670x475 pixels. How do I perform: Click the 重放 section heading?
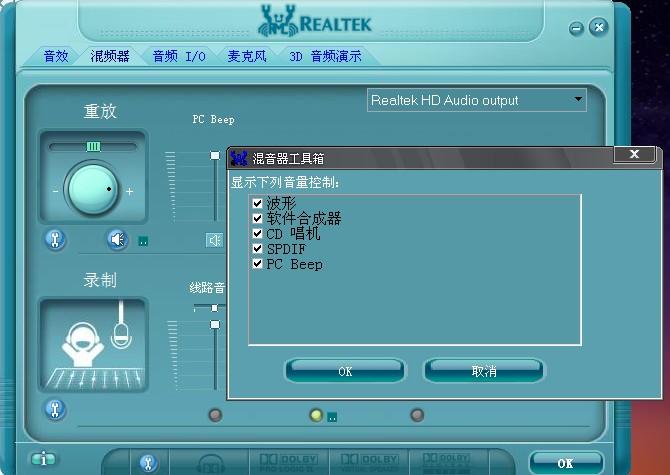click(x=100, y=111)
